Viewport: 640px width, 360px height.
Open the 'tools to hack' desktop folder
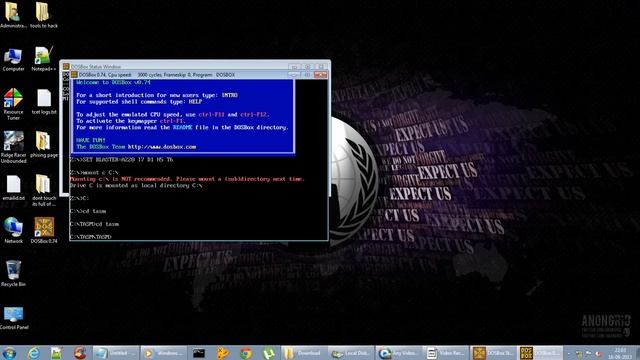click(43, 15)
